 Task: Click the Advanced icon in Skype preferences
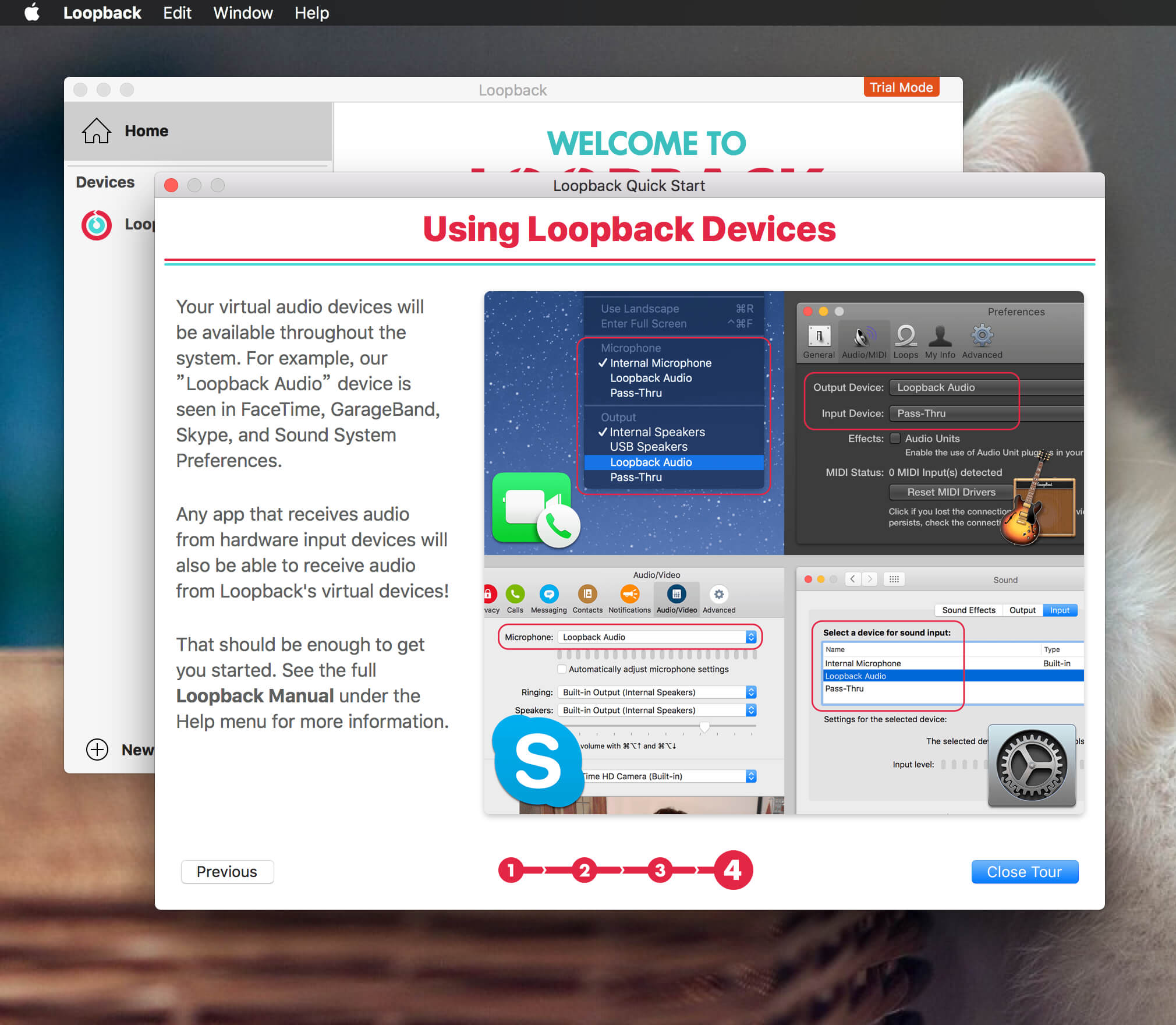tap(719, 599)
